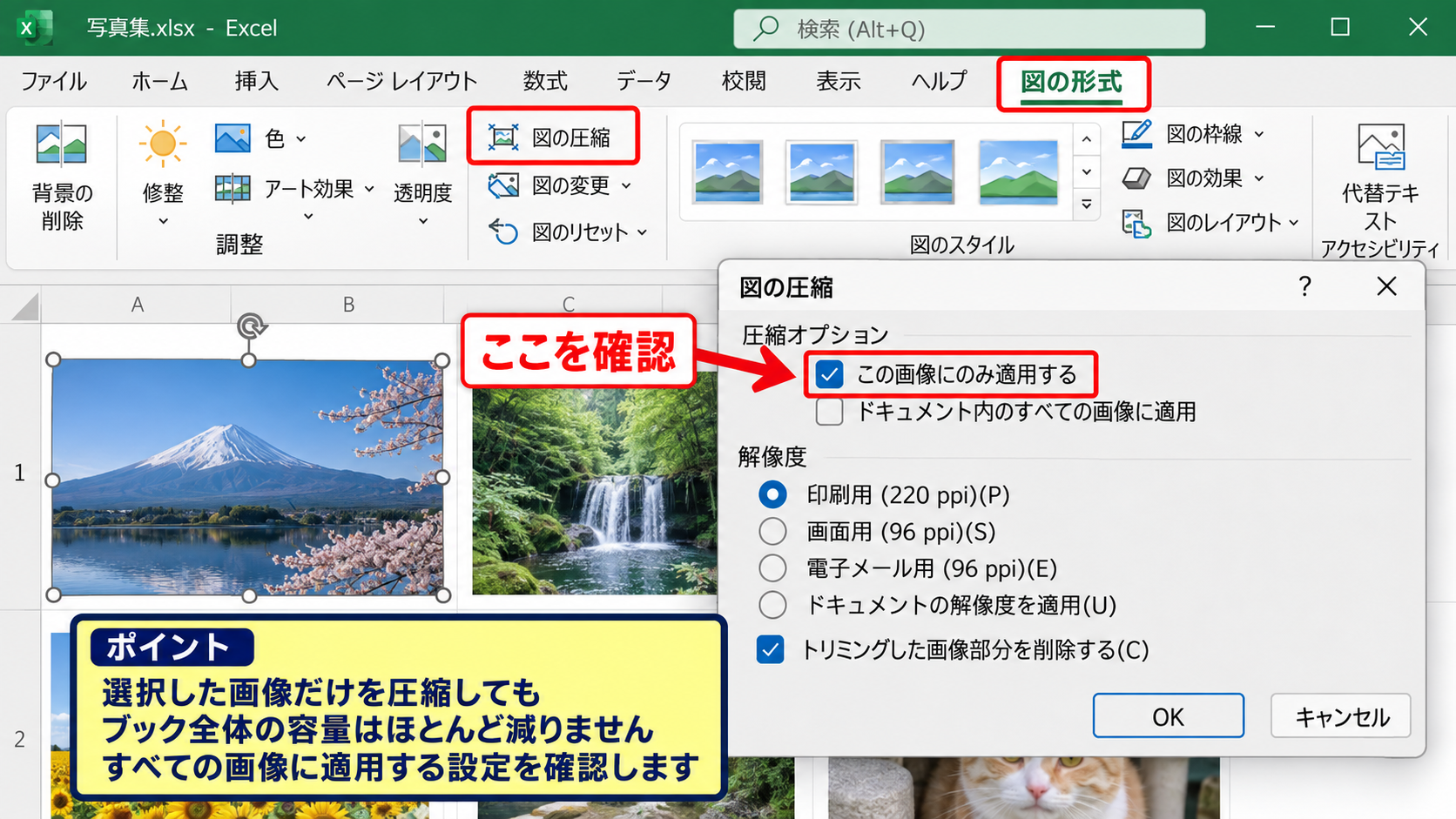Expand the picture styles gallery more button

1087,205
